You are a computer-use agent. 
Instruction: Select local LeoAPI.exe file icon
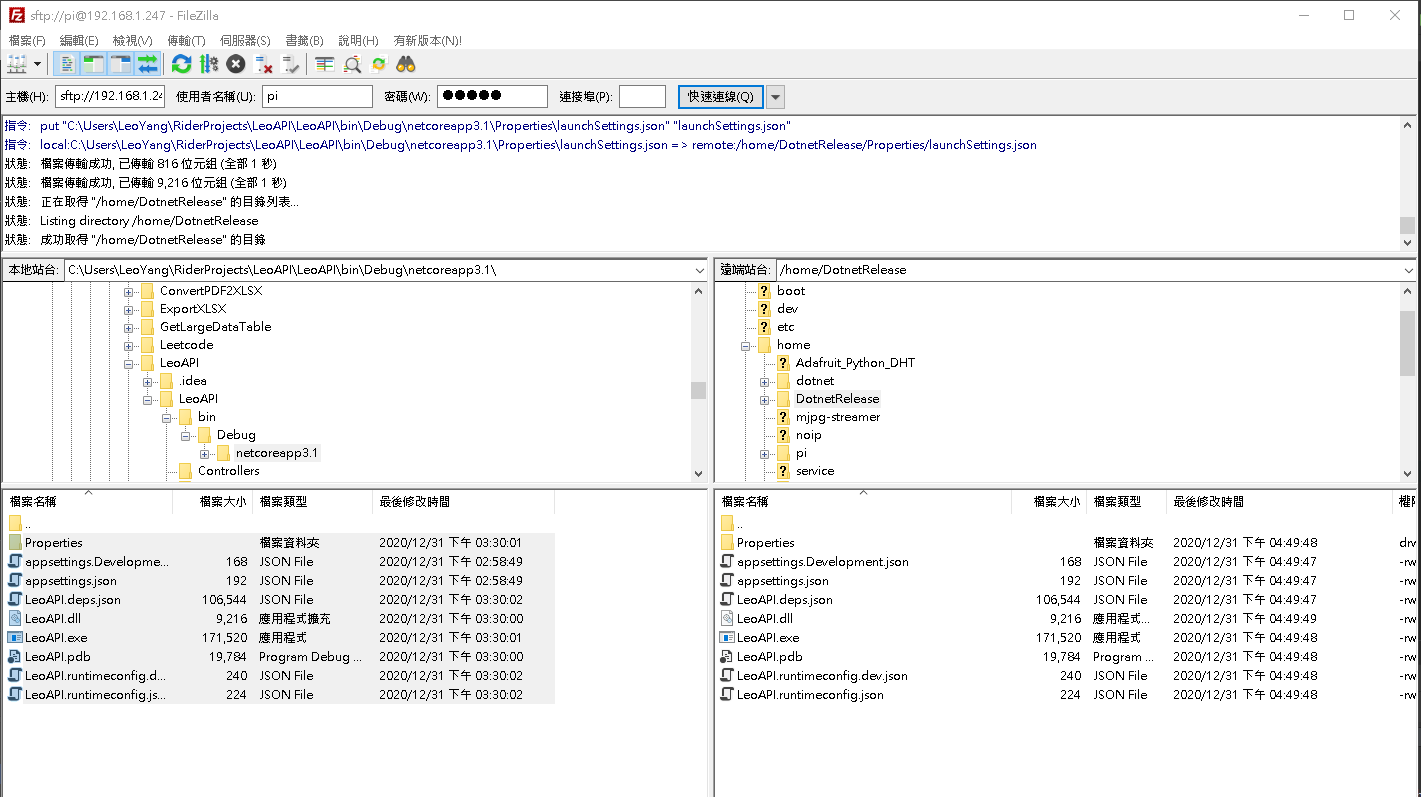tap(15, 637)
